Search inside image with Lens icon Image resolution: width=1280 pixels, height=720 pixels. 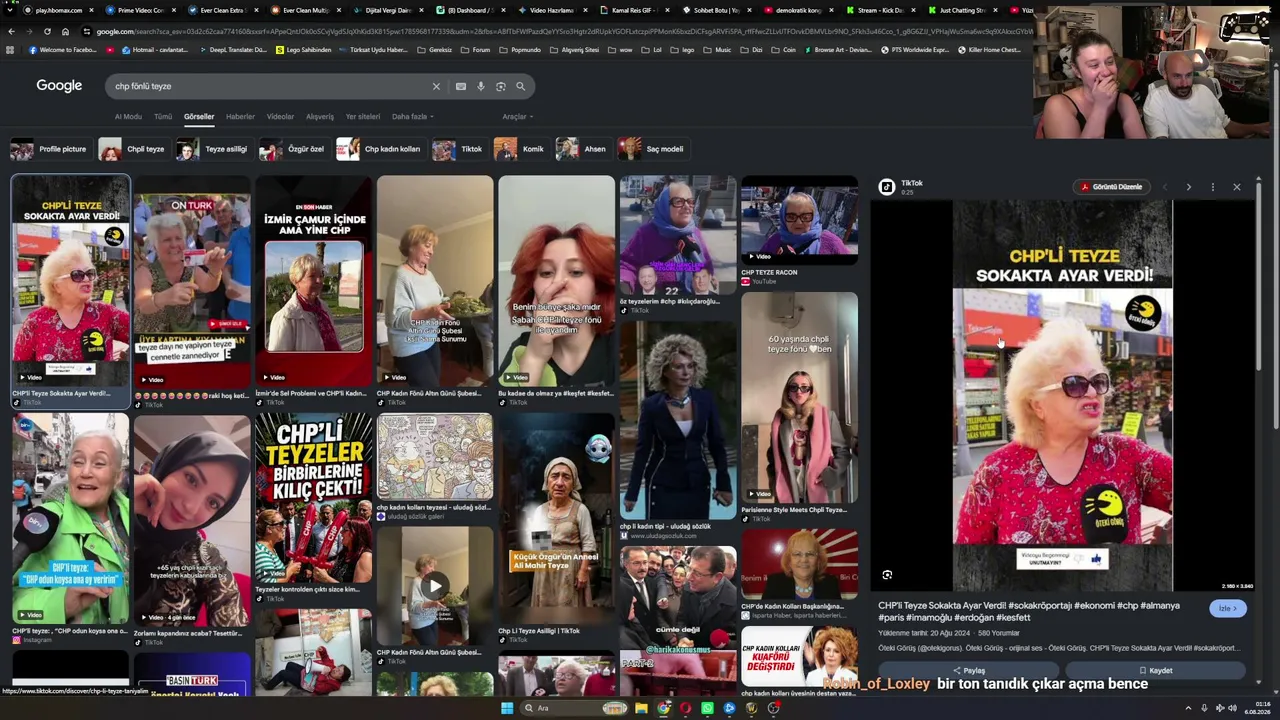(887, 575)
